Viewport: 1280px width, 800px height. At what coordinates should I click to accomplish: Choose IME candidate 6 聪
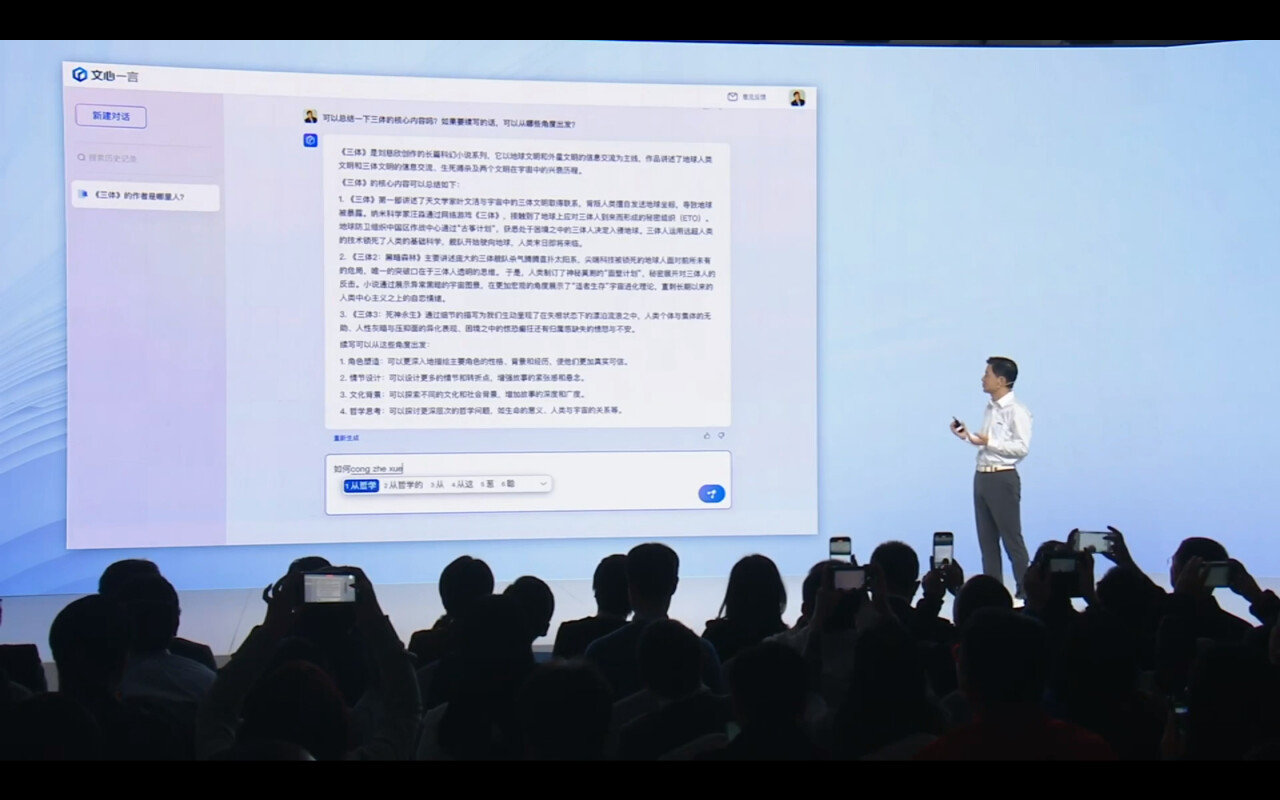click(x=509, y=485)
